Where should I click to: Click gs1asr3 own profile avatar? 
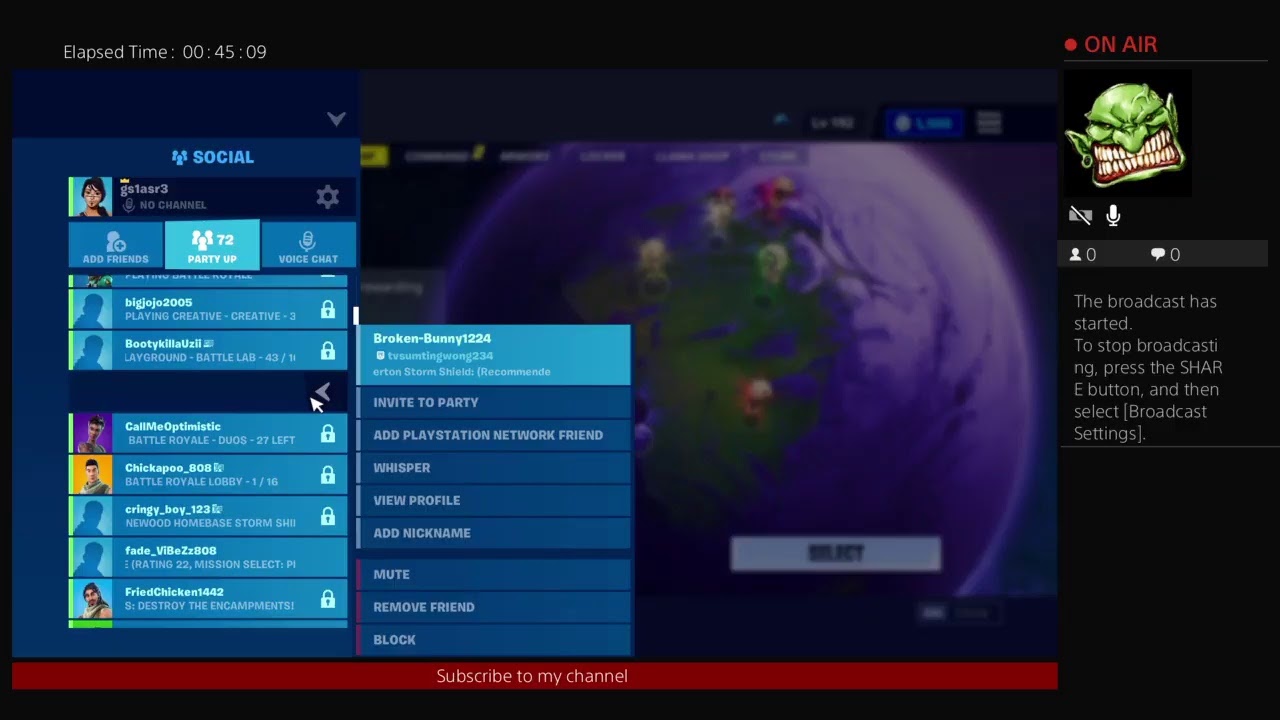point(92,196)
